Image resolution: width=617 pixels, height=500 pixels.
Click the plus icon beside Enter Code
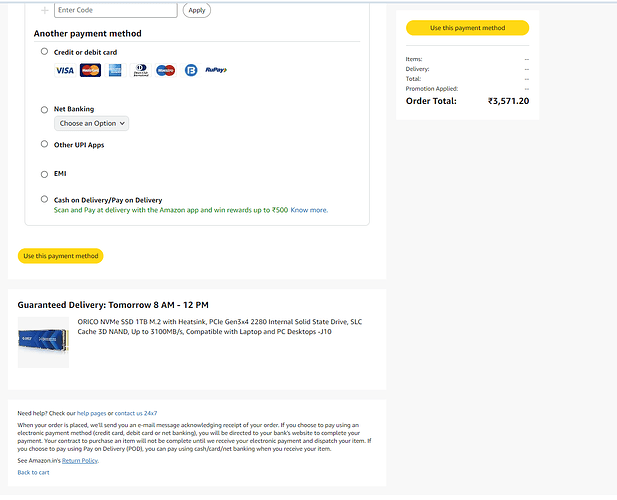point(45,10)
